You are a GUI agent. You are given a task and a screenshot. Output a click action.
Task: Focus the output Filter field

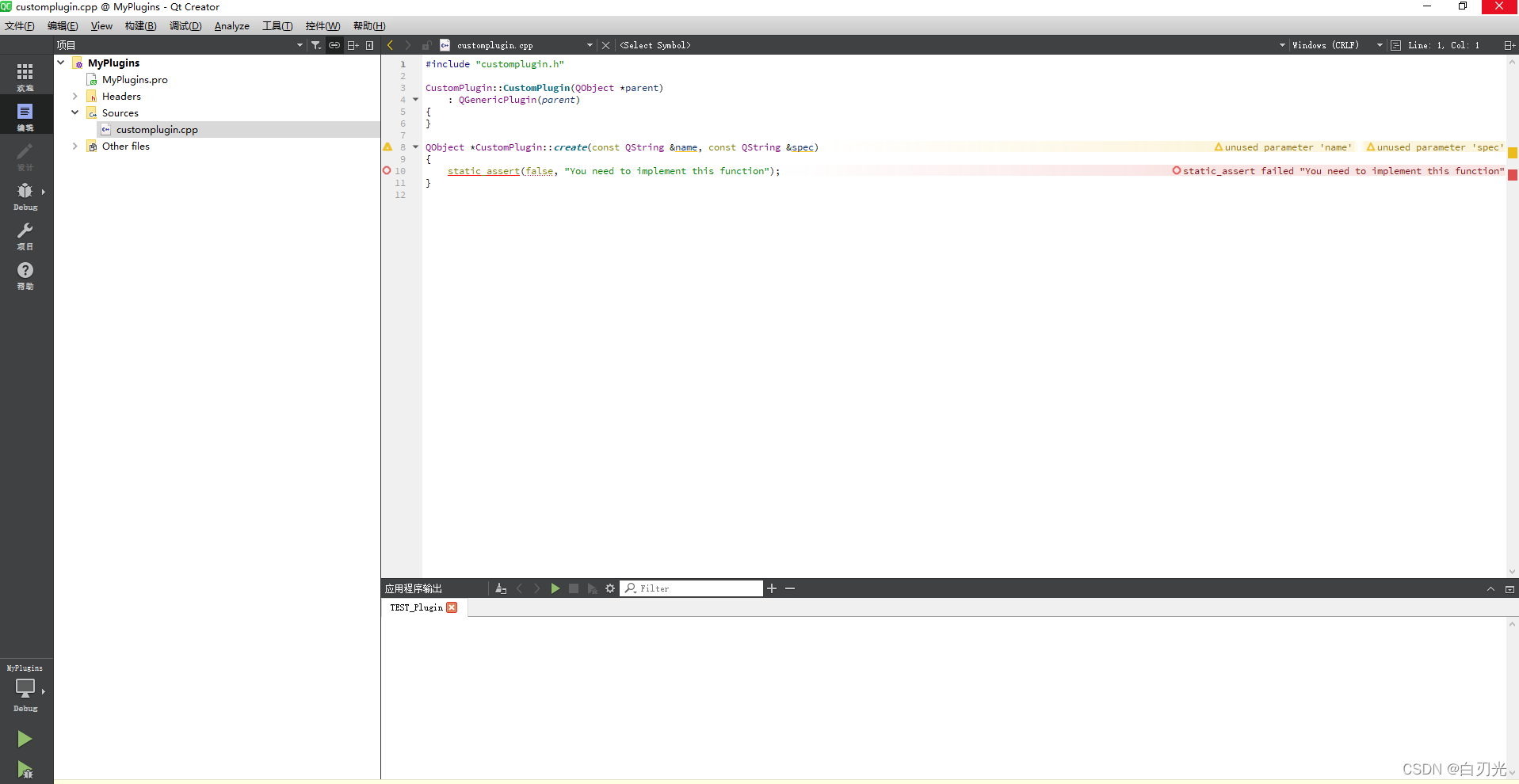(691, 588)
